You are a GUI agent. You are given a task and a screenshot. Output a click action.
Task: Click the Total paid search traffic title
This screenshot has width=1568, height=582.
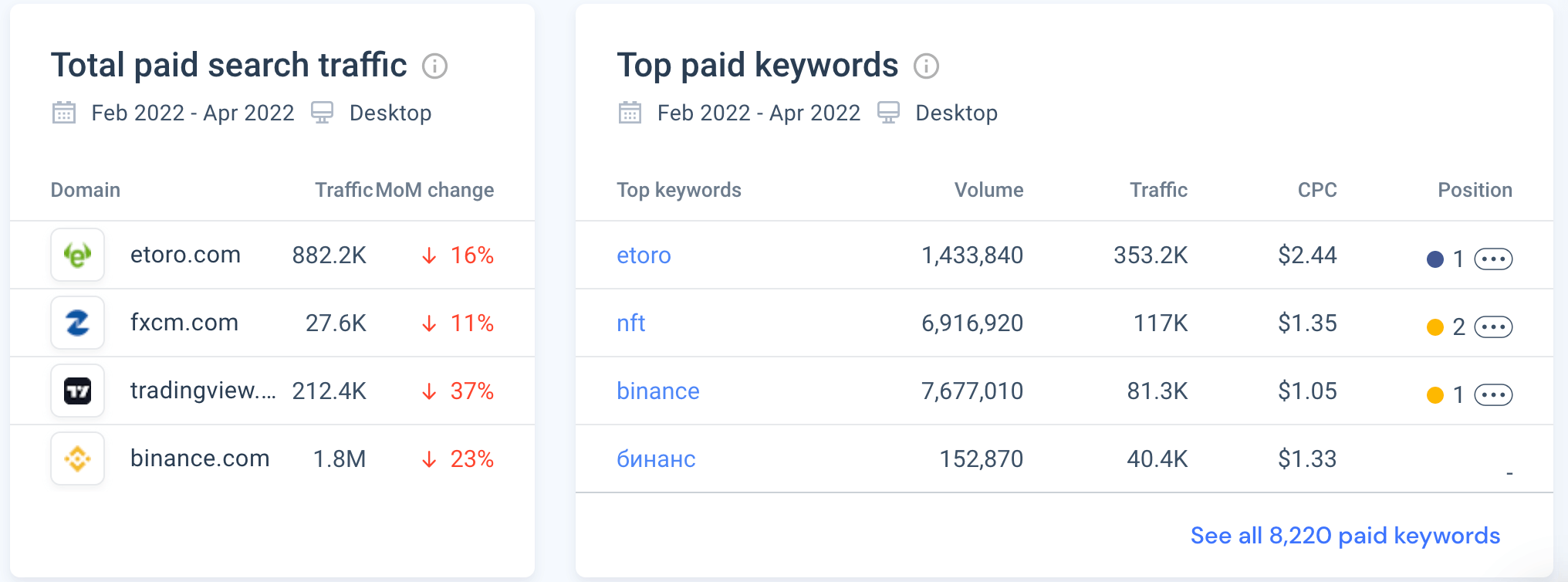229,66
